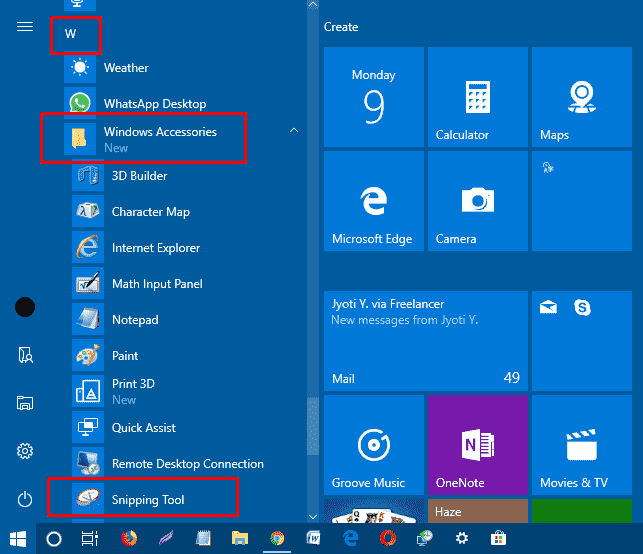Screen dimensions: 643x554
Task: Jump to letter W section header
Action: click(71, 34)
